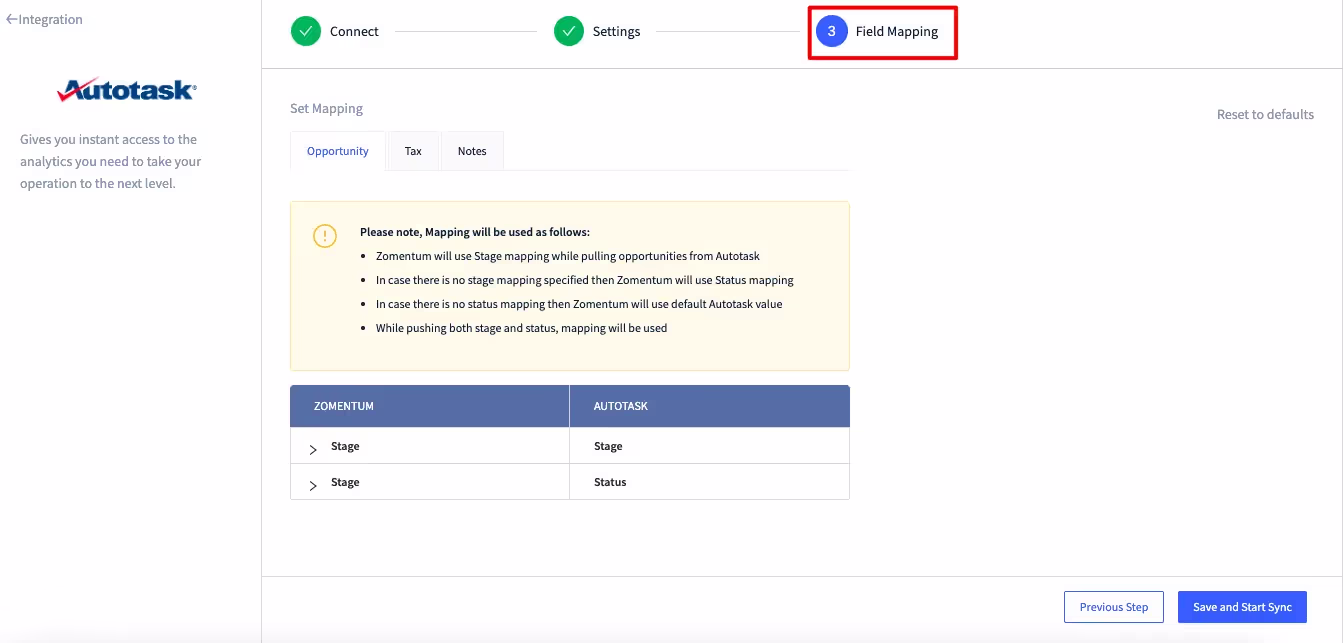The height and width of the screenshot is (643, 1343).
Task: Switch to the Opportunity tab
Action: (338, 151)
